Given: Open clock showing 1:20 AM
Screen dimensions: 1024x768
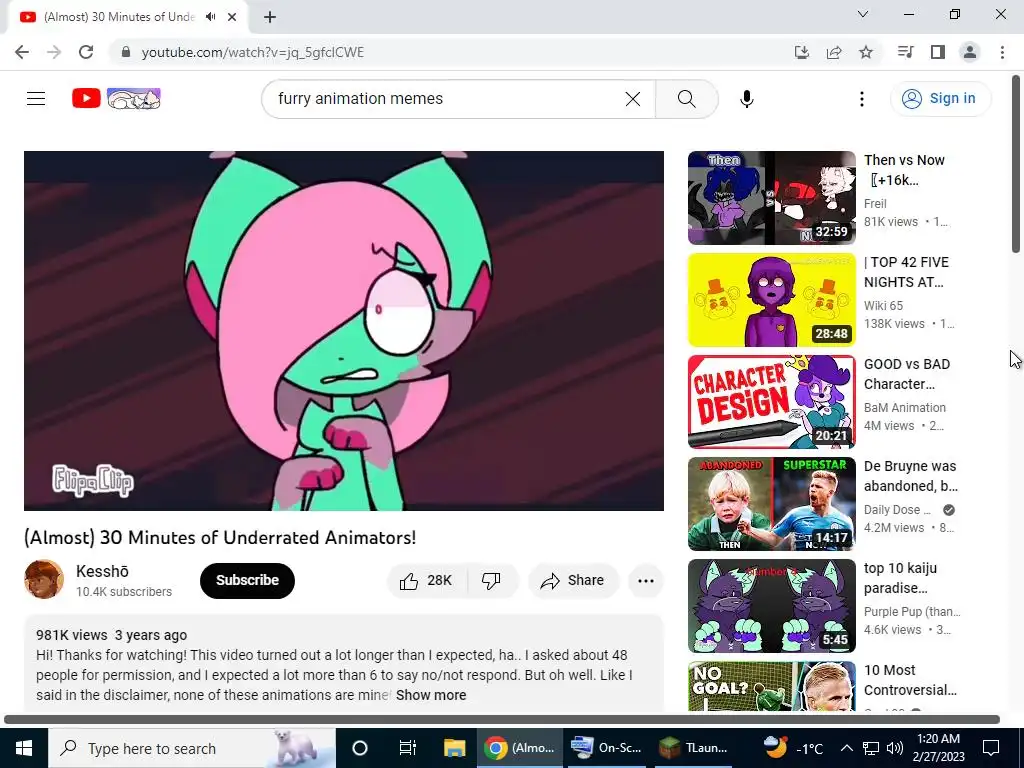Looking at the screenshot, I should pos(938,748).
